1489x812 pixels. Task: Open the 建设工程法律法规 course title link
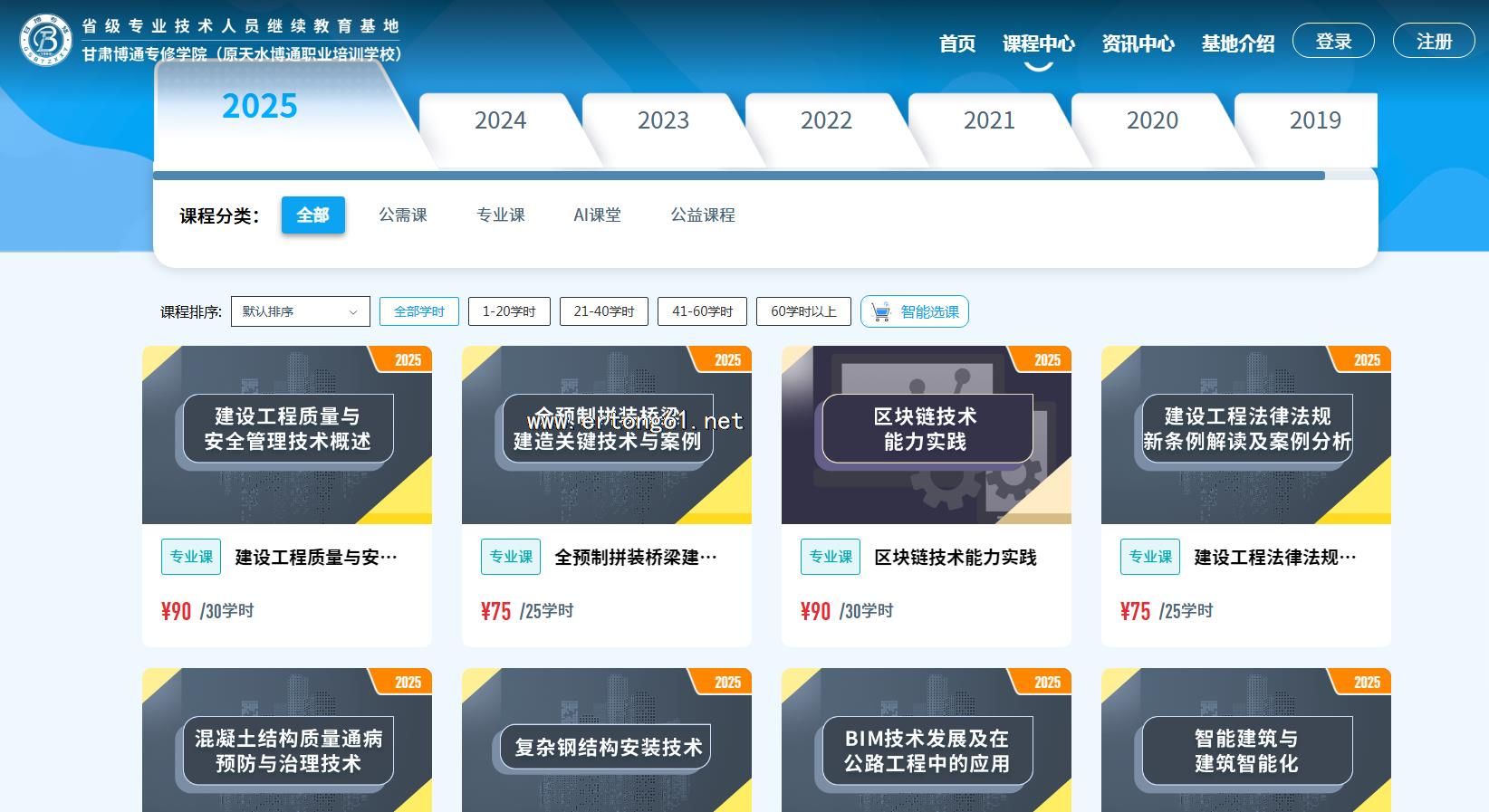click(1274, 557)
